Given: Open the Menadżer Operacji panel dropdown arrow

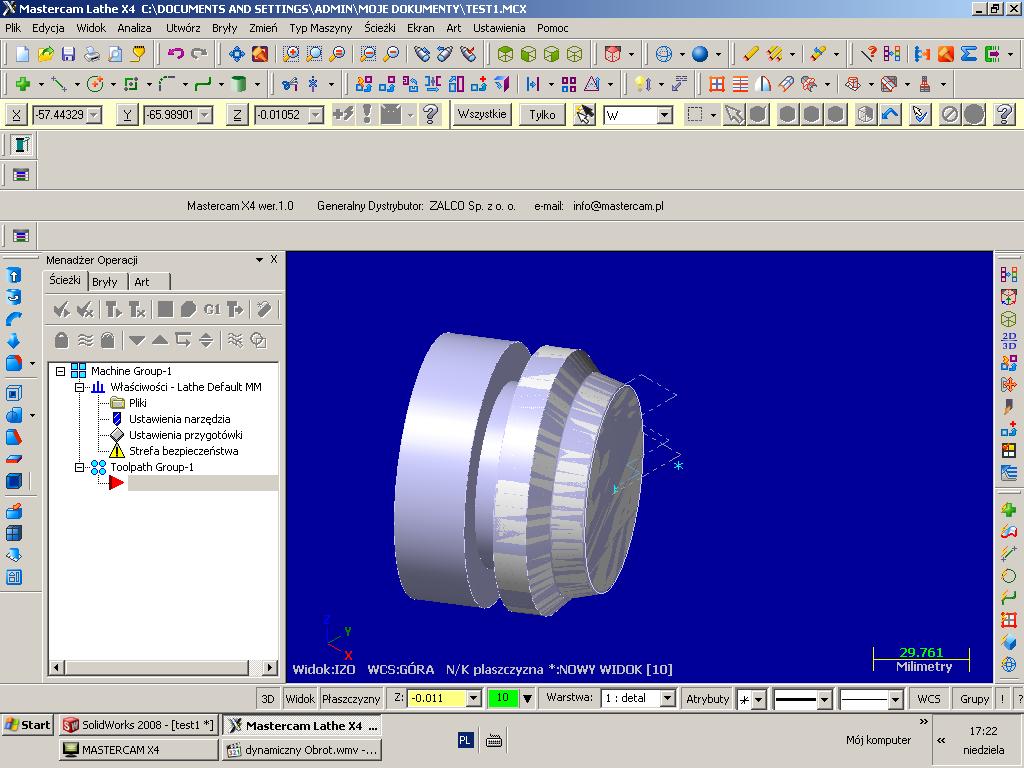Looking at the screenshot, I should coord(259,260).
